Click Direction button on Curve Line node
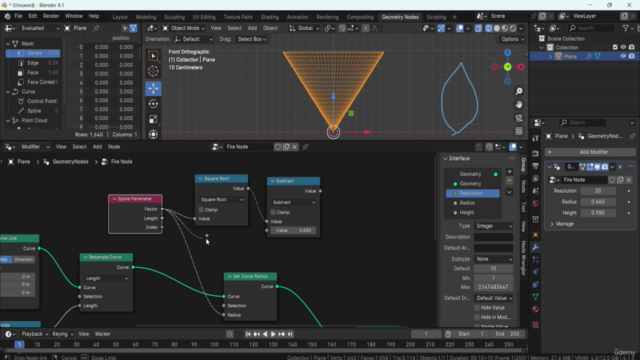 click(24, 260)
